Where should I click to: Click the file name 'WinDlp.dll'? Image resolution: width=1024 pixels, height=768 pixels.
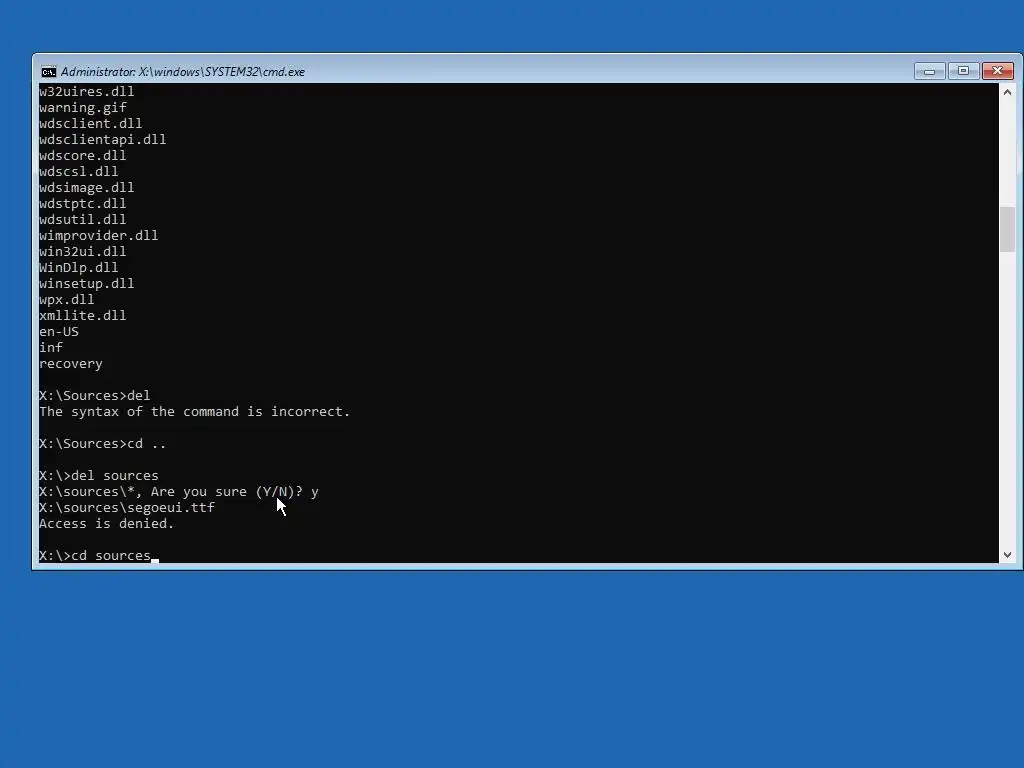tap(78, 268)
